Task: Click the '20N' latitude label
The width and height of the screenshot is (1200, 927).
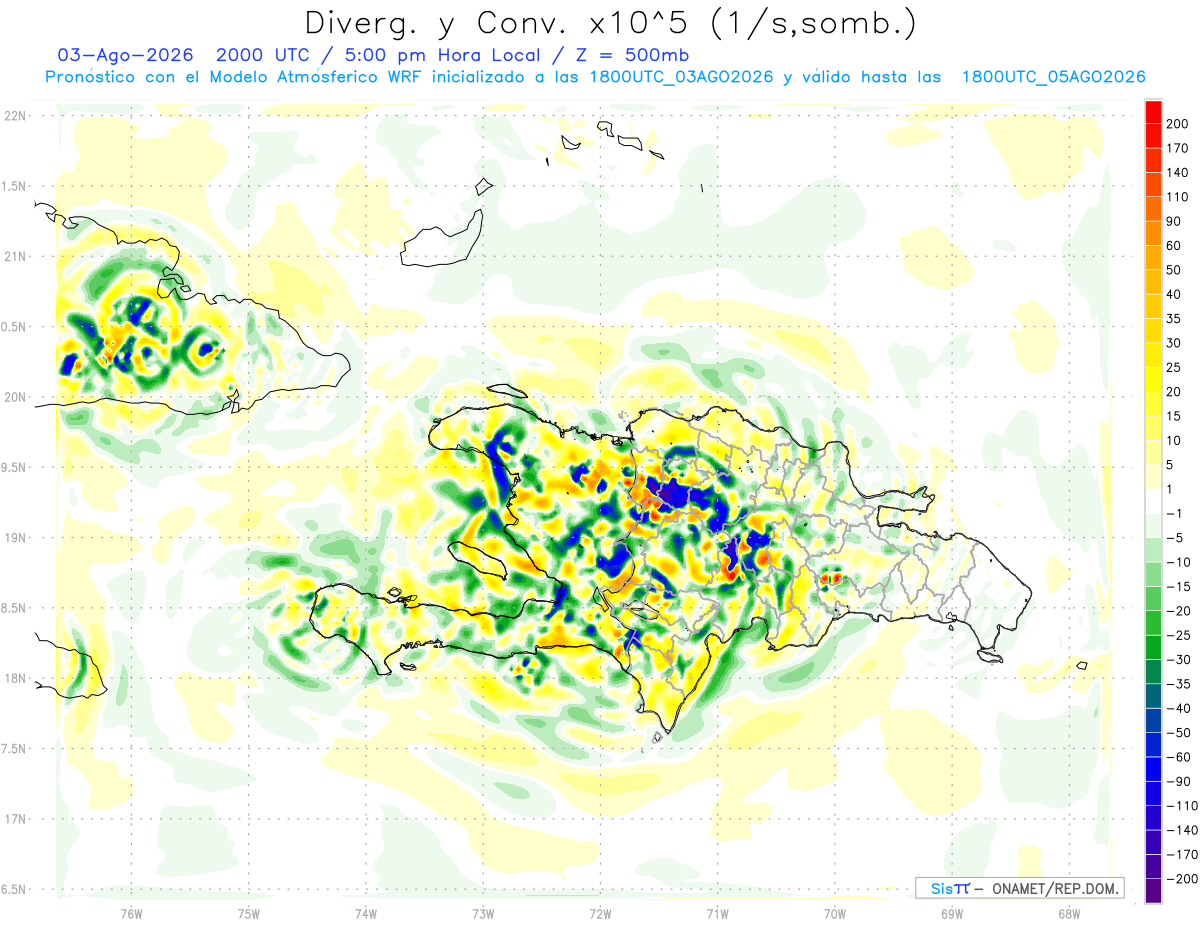Action: (x=14, y=397)
